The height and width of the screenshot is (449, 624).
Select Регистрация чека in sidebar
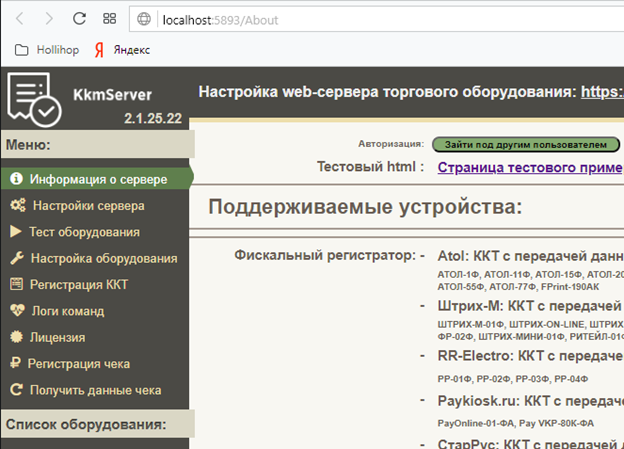(x=79, y=363)
